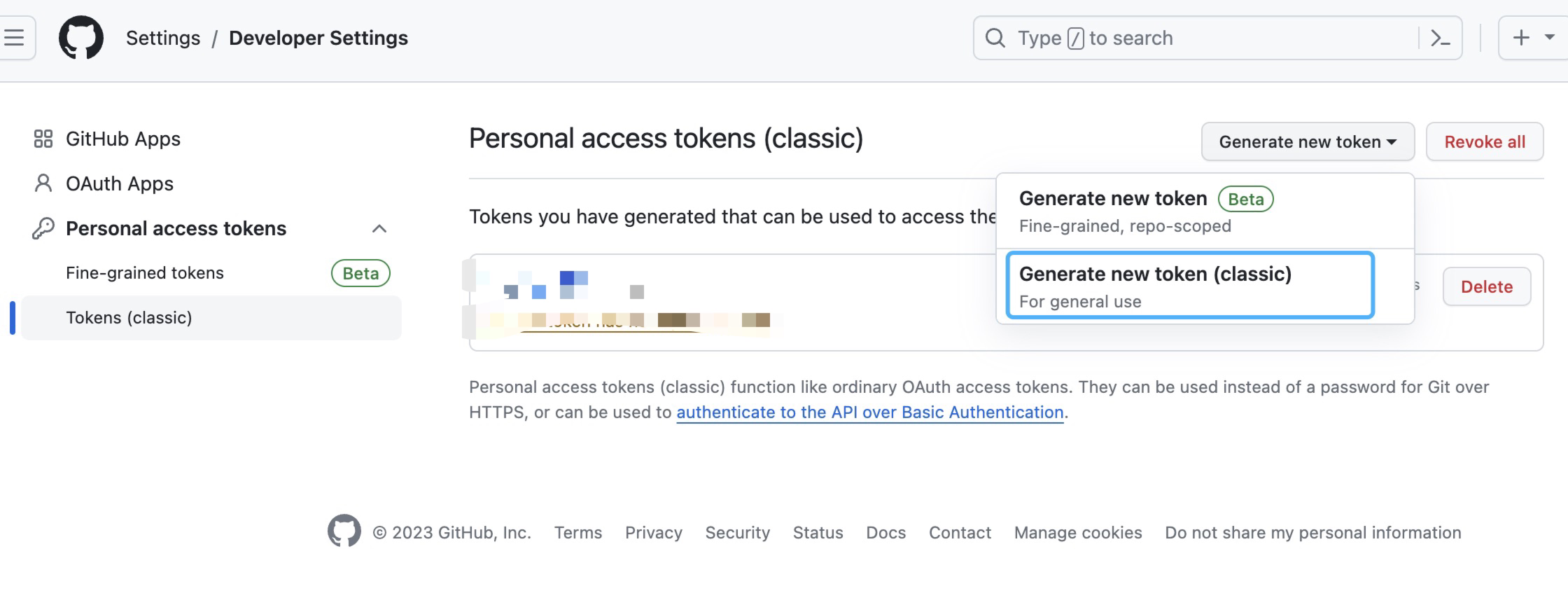This screenshot has height=598, width=1568.
Task: Open Developer Settings breadcrumb
Action: (x=318, y=38)
